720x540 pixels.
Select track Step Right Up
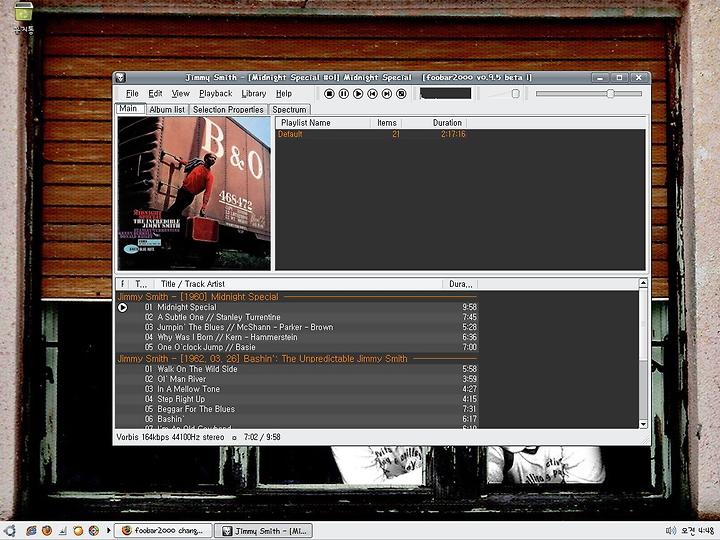[x=297, y=399]
